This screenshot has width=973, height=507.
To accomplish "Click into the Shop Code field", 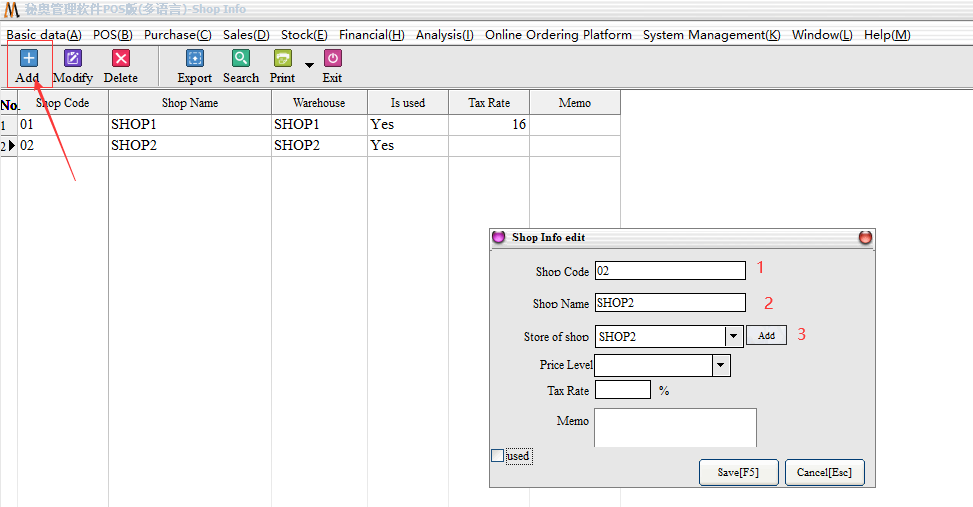I will 670,271.
